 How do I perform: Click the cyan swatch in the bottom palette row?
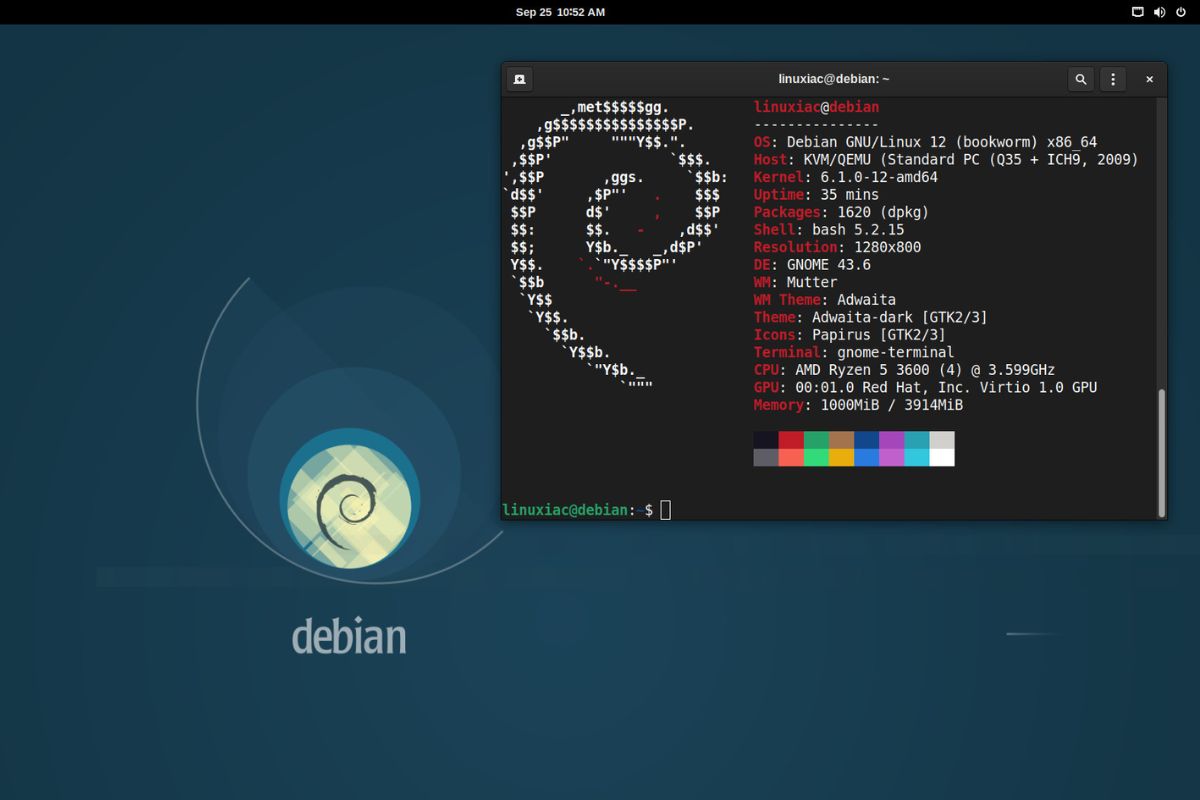(x=916, y=457)
